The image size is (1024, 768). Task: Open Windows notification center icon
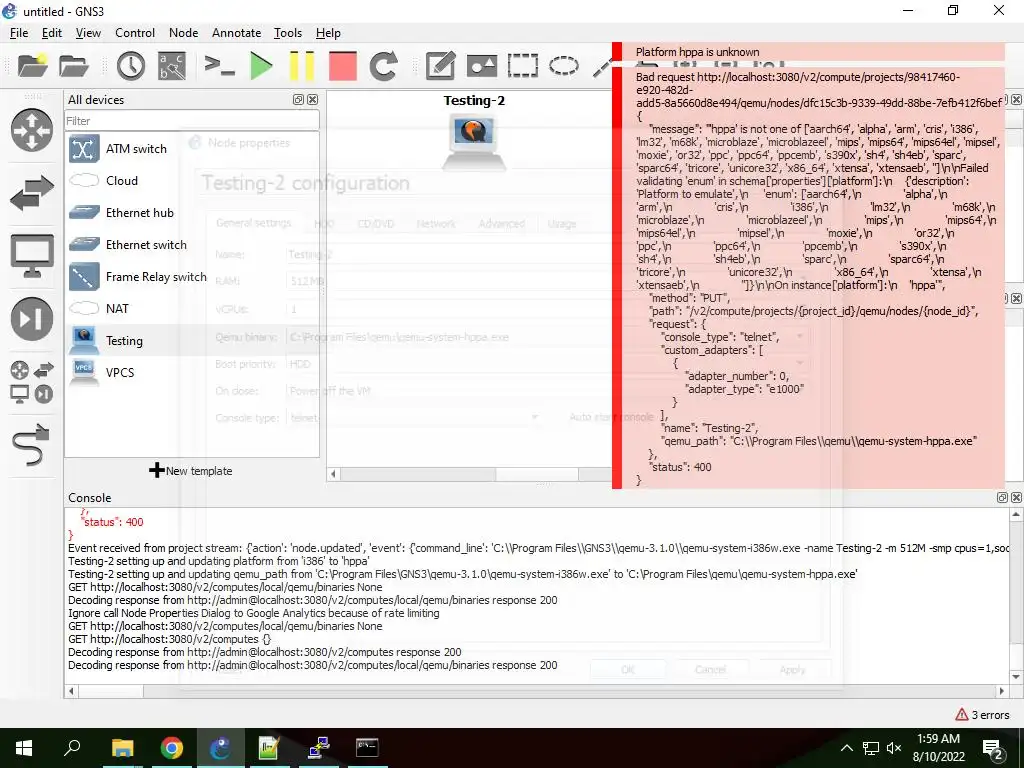(993, 749)
